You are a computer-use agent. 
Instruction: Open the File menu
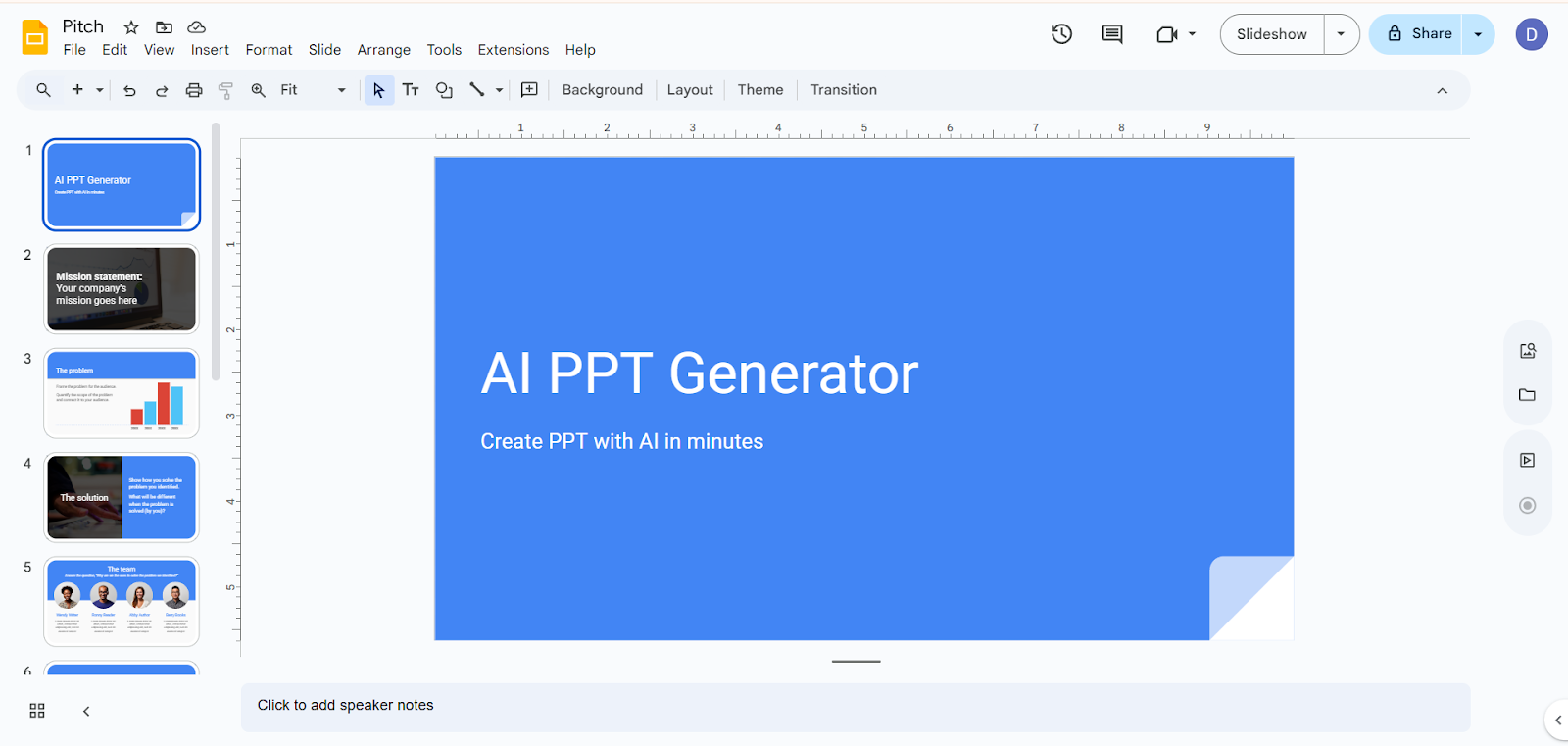pos(74,50)
